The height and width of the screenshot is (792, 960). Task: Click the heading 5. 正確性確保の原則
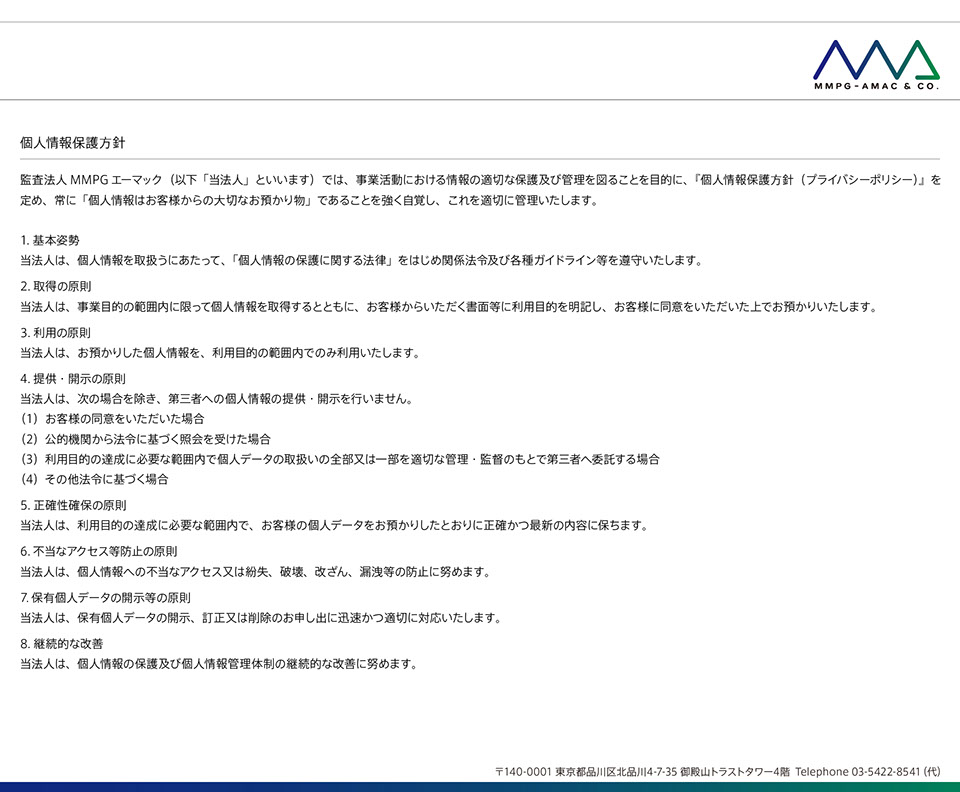(73, 506)
